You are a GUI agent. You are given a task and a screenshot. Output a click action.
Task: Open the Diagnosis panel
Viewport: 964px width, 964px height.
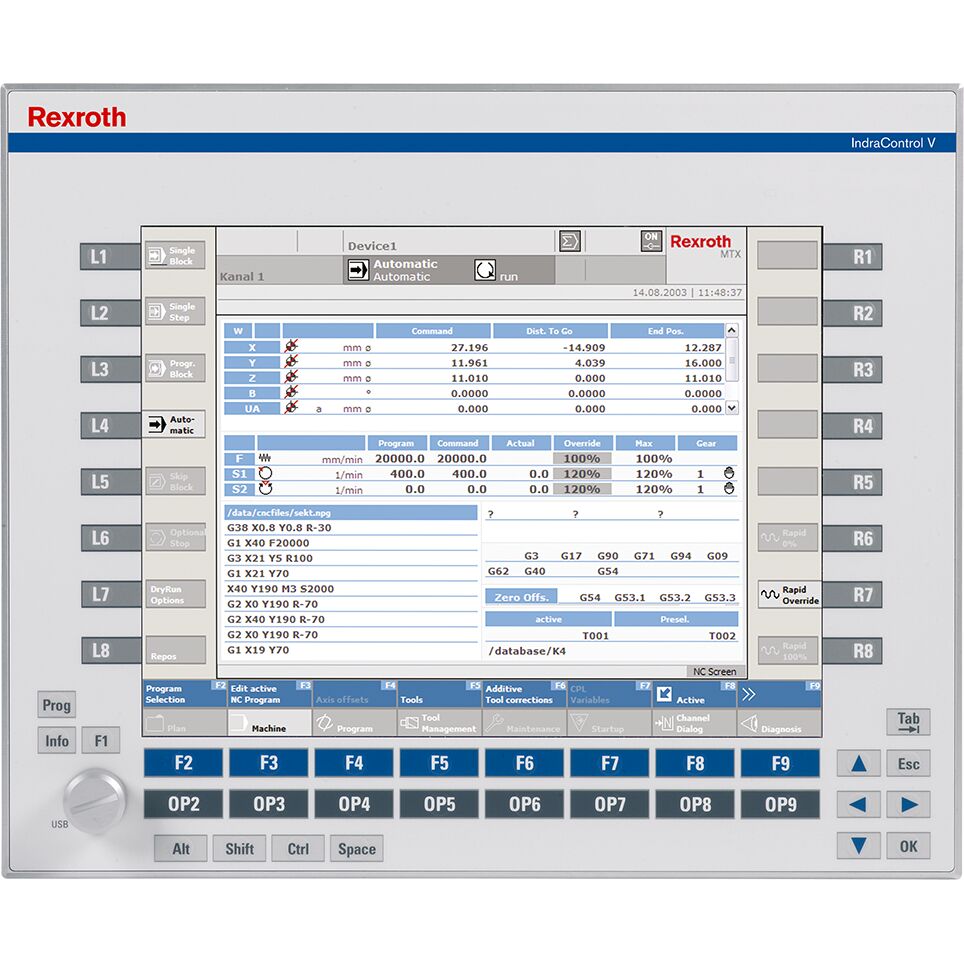click(x=779, y=723)
